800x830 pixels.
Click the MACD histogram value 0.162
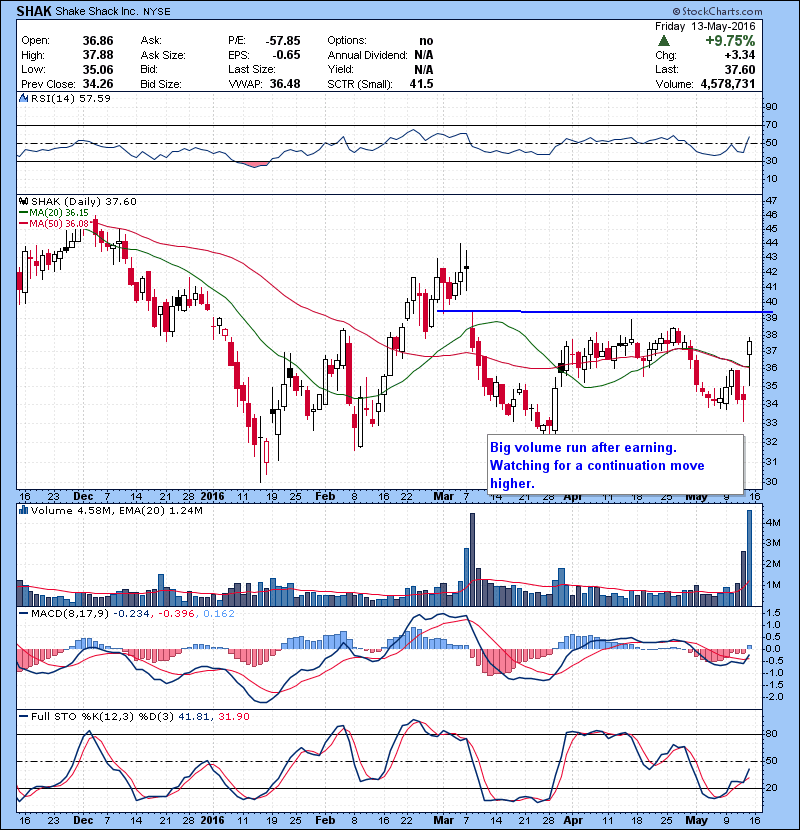point(219,614)
